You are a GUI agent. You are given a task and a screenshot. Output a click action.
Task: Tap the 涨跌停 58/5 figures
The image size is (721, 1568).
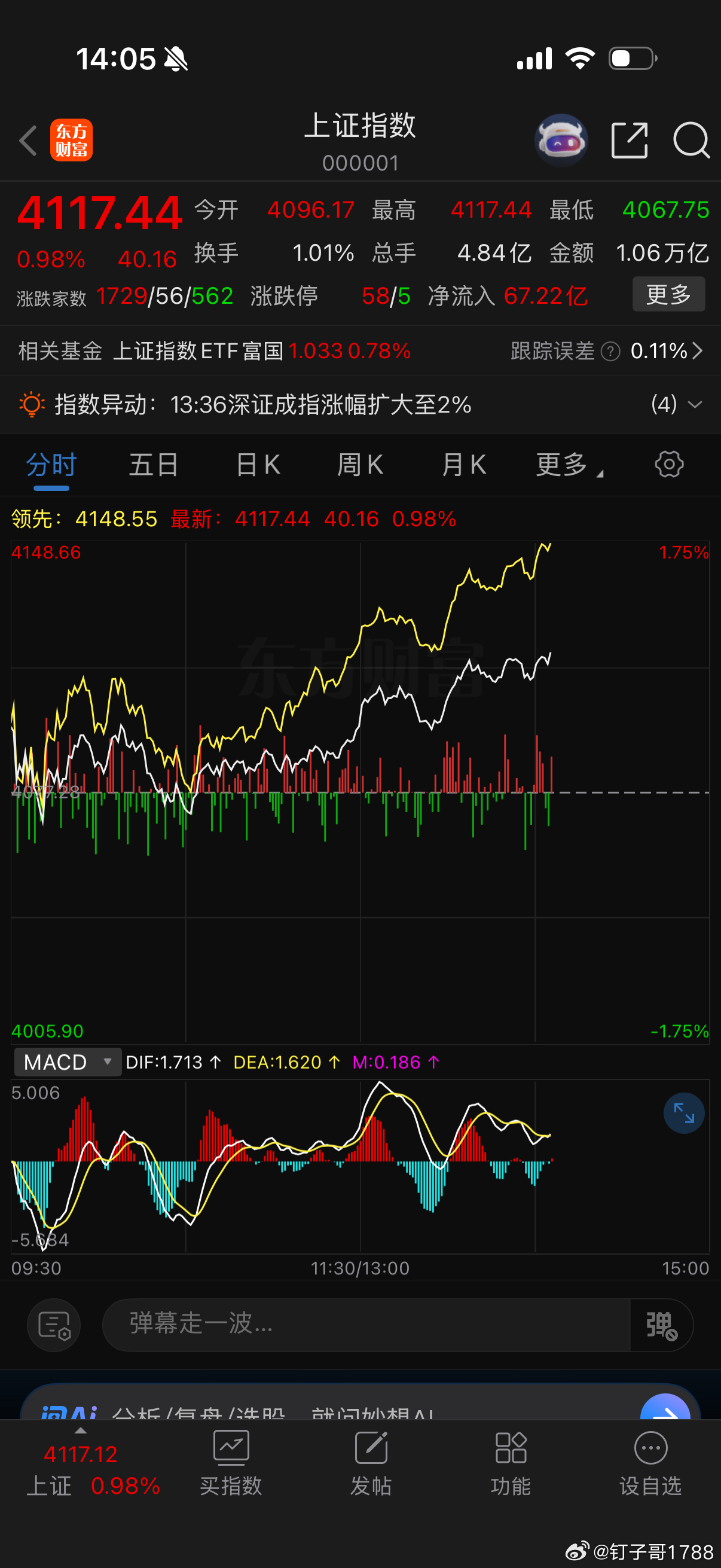(x=386, y=296)
